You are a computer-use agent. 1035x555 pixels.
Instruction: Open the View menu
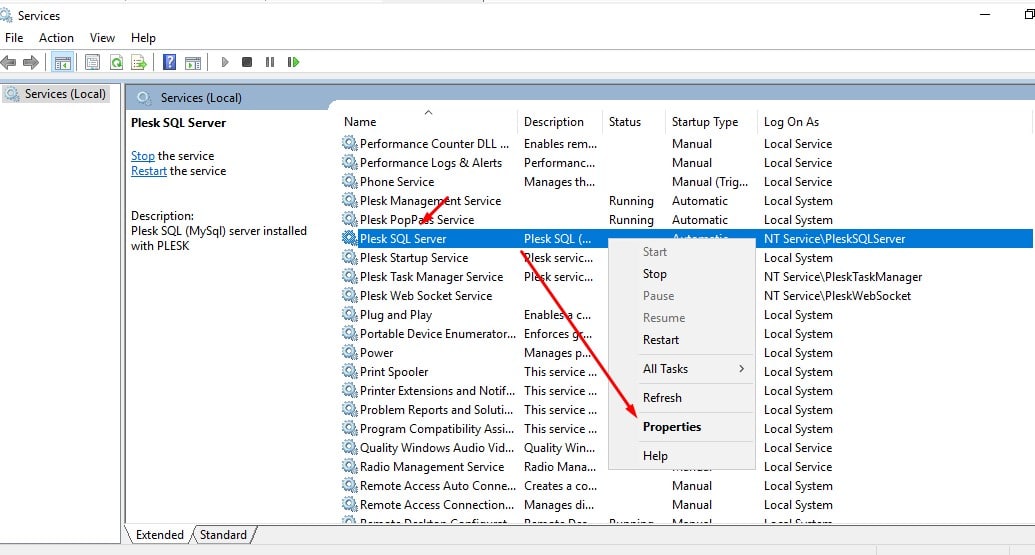102,38
